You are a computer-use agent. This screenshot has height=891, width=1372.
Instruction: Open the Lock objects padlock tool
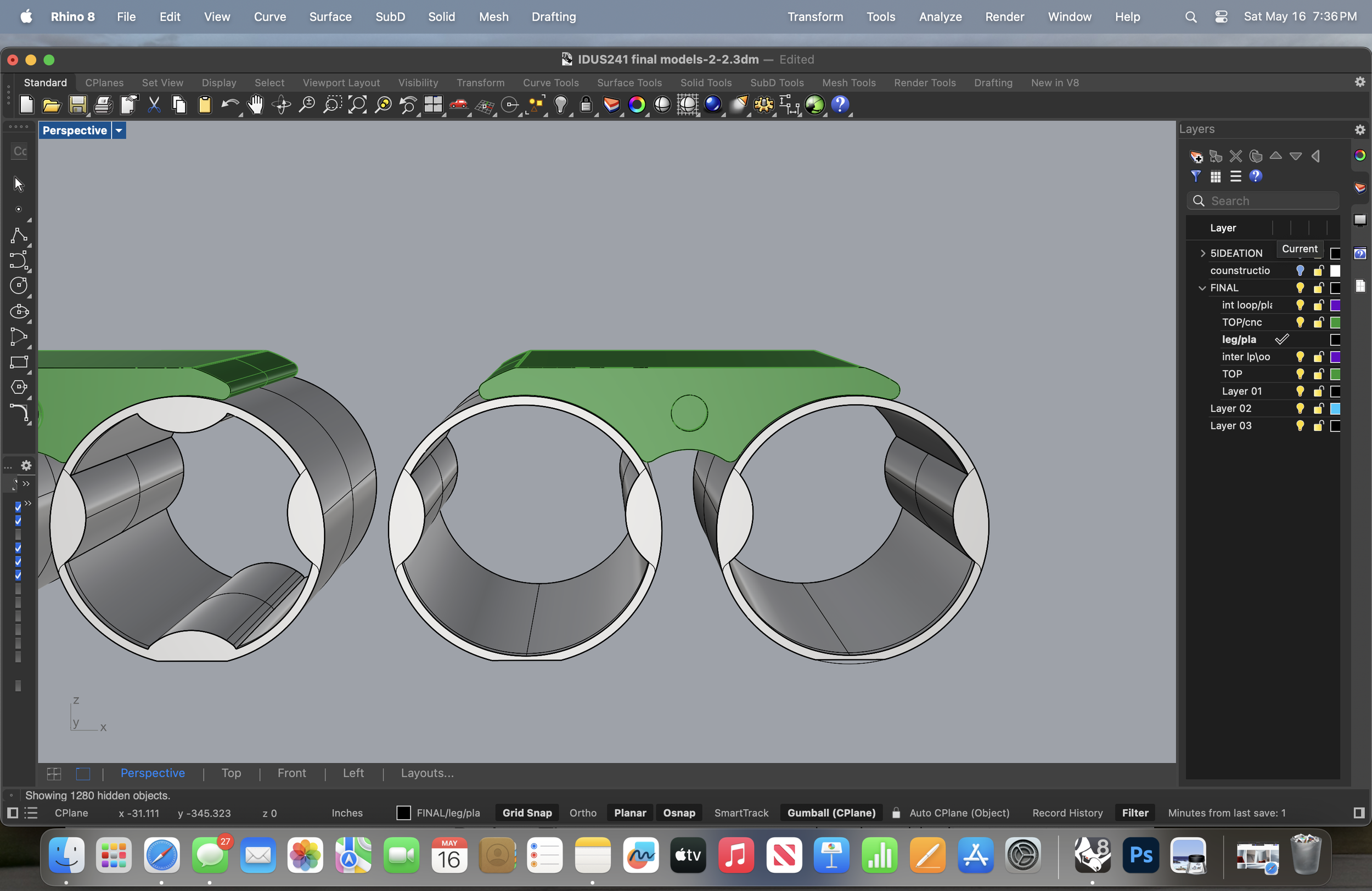click(586, 105)
